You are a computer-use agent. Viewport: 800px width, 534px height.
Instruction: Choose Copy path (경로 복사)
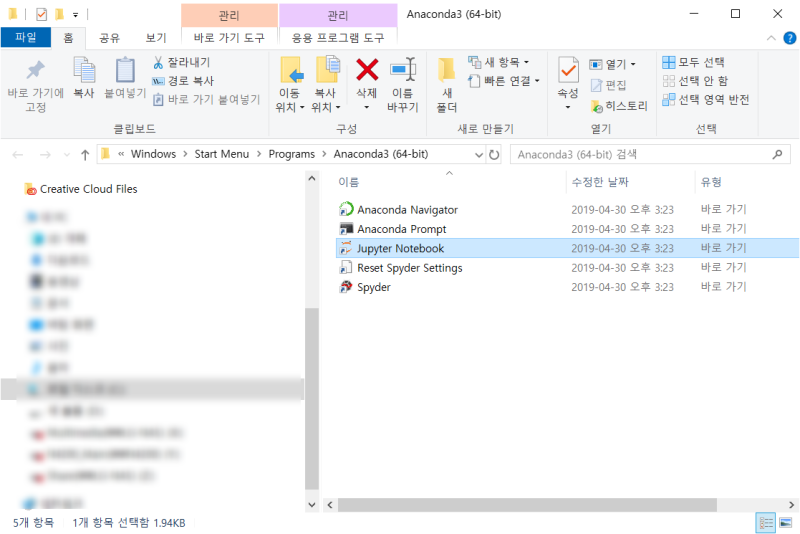tap(183, 81)
